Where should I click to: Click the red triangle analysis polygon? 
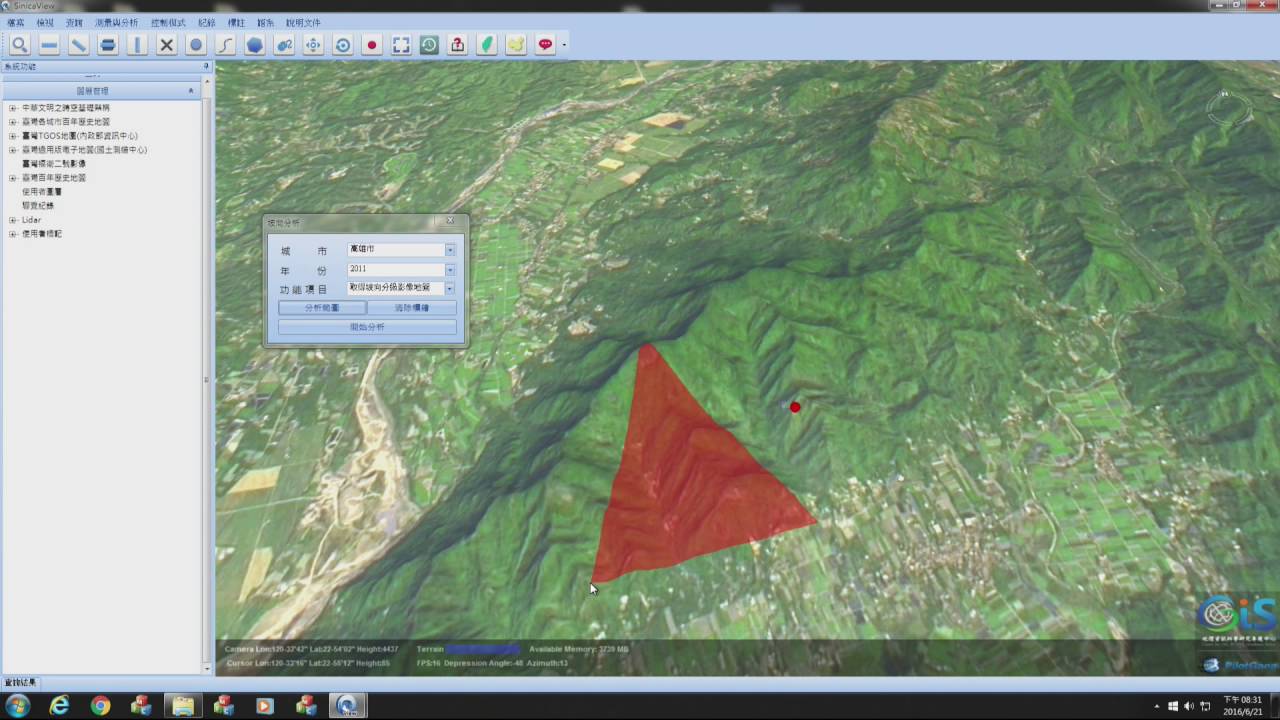[690, 480]
